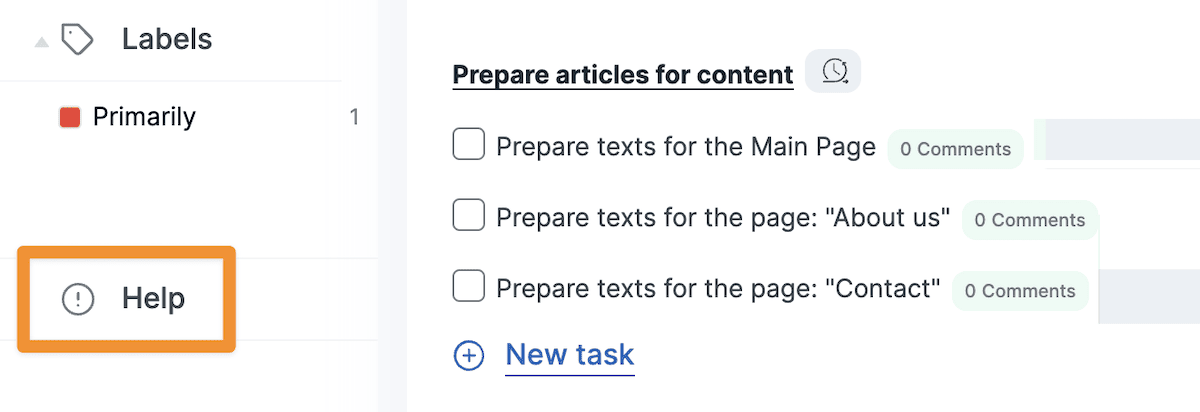The image size is (1200, 412).
Task: Collapse the Labels section arrow
Action: pos(41,42)
